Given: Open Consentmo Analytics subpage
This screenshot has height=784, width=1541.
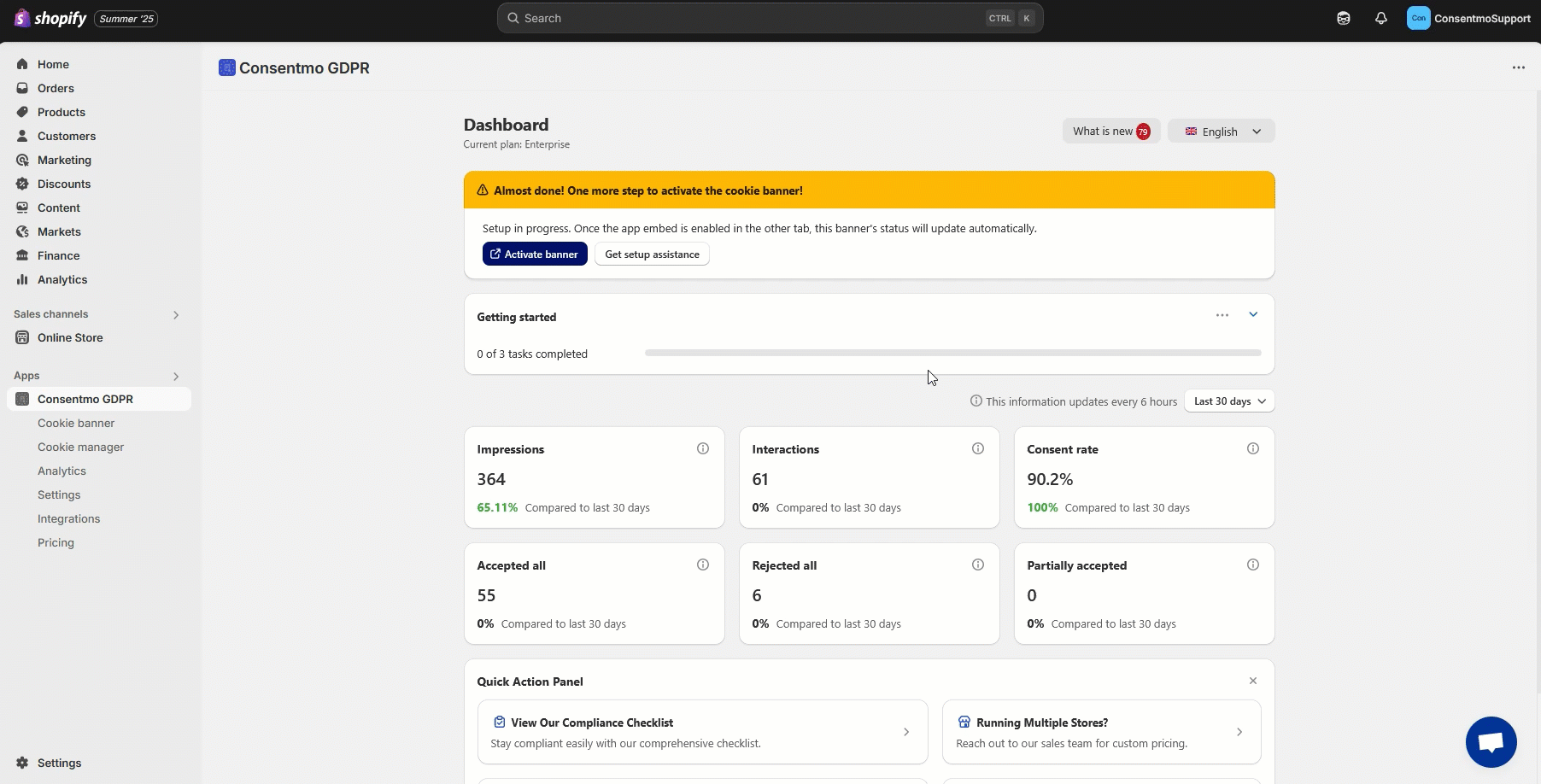Looking at the screenshot, I should point(62,471).
